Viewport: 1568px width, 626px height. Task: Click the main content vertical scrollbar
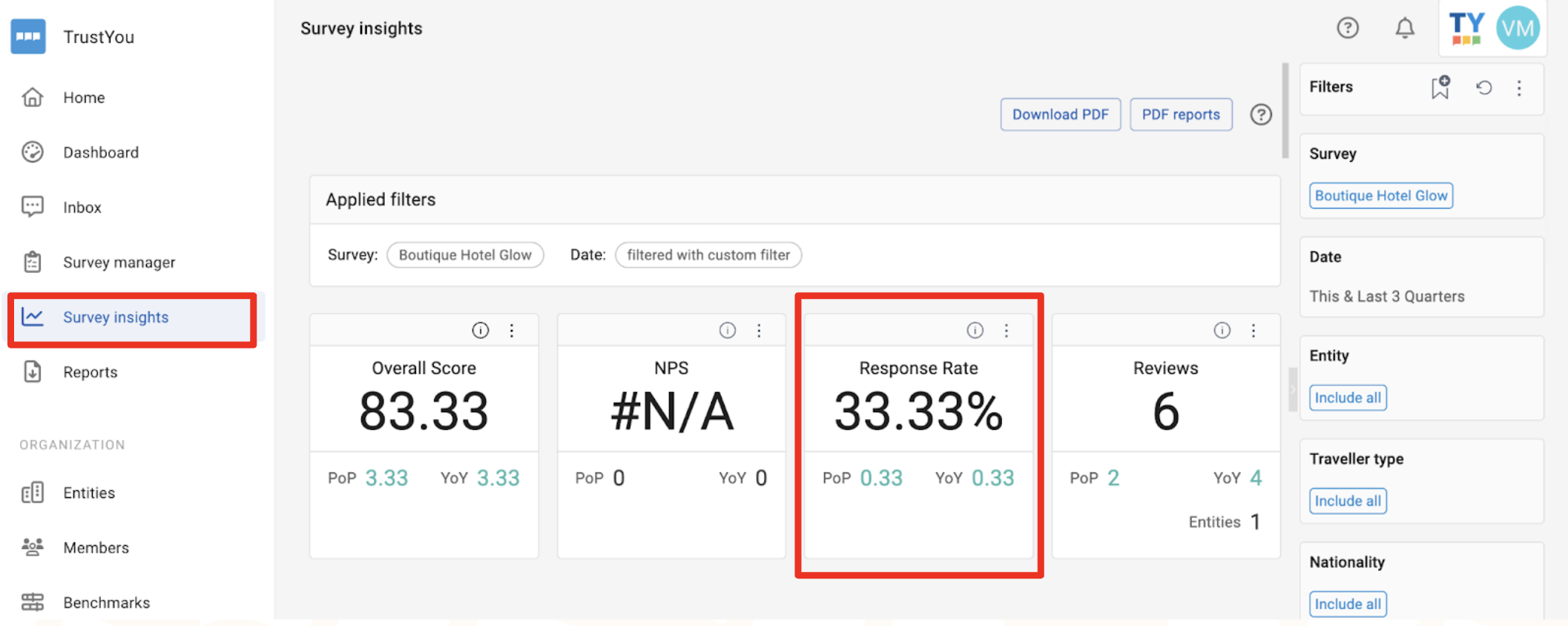point(1285,111)
